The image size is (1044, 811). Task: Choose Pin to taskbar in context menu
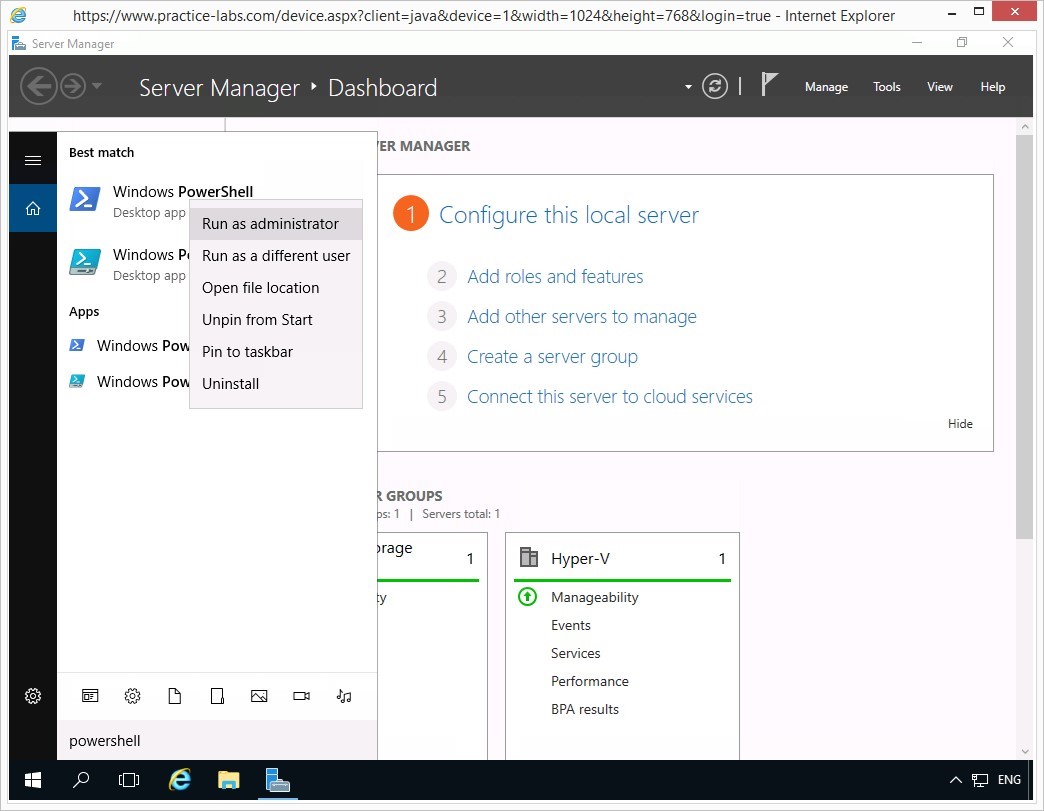point(247,352)
